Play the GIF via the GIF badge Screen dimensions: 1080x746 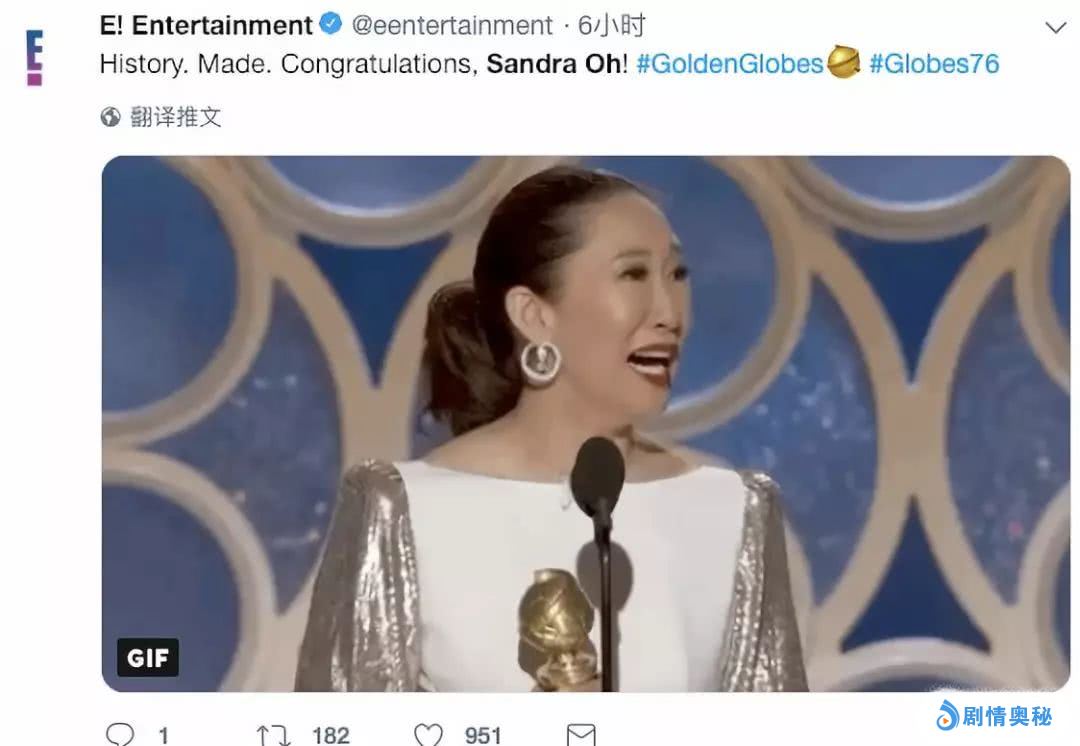pos(148,657)
